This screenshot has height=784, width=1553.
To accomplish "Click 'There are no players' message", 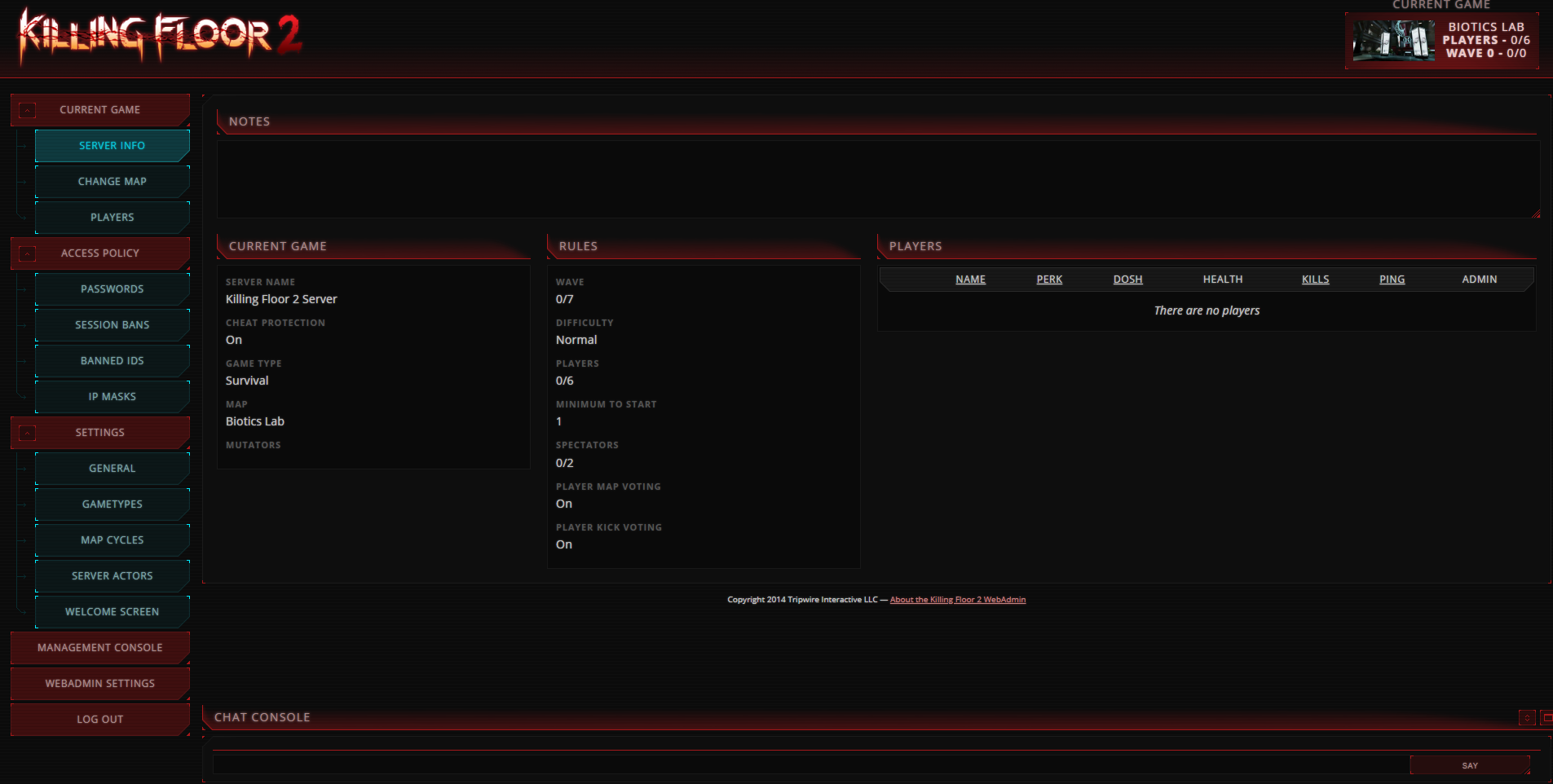I will tap(1207, 311).
